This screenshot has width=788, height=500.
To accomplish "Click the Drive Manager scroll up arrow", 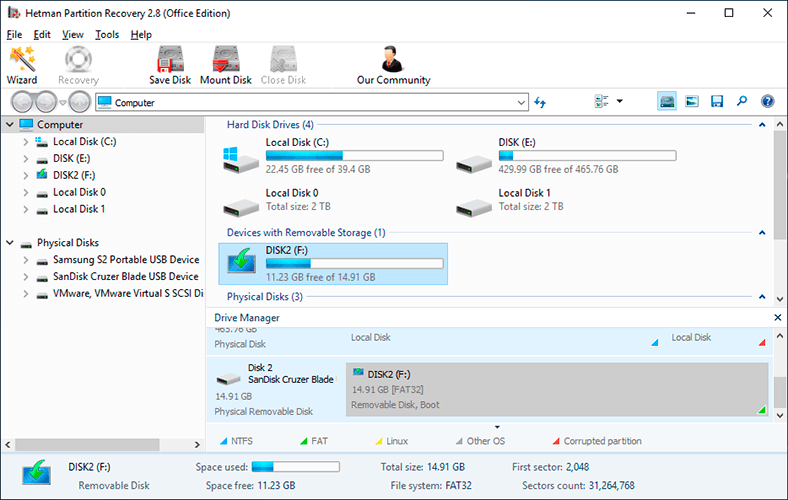I will 779,336.
